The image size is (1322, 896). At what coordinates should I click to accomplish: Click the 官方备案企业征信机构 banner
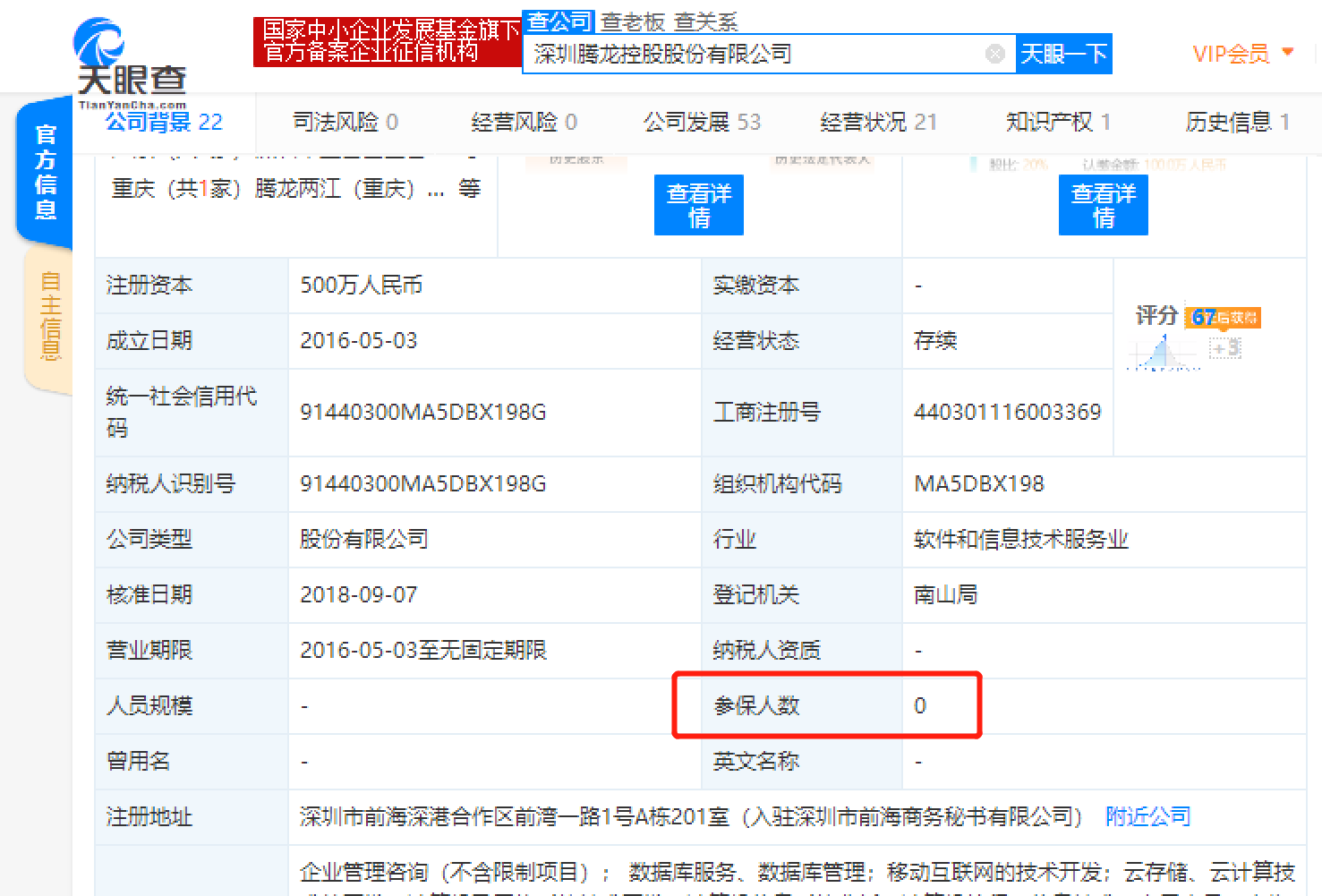click(387, 41)
